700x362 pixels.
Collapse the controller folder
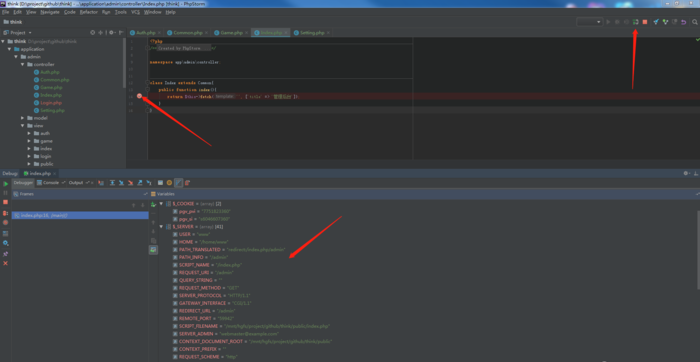(23, 64)
